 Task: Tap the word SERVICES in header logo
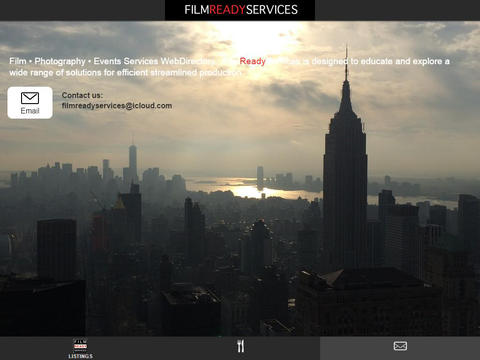pos(272,10)
